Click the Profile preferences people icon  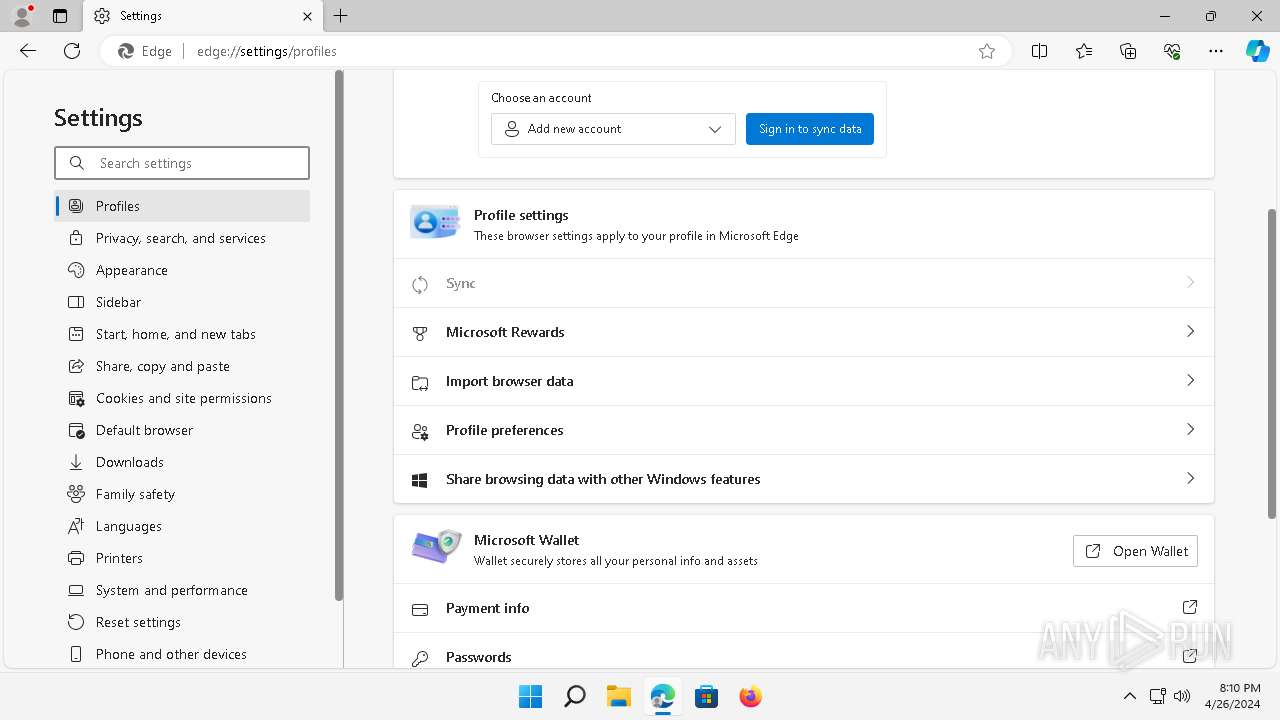click(x=420, y=431)
